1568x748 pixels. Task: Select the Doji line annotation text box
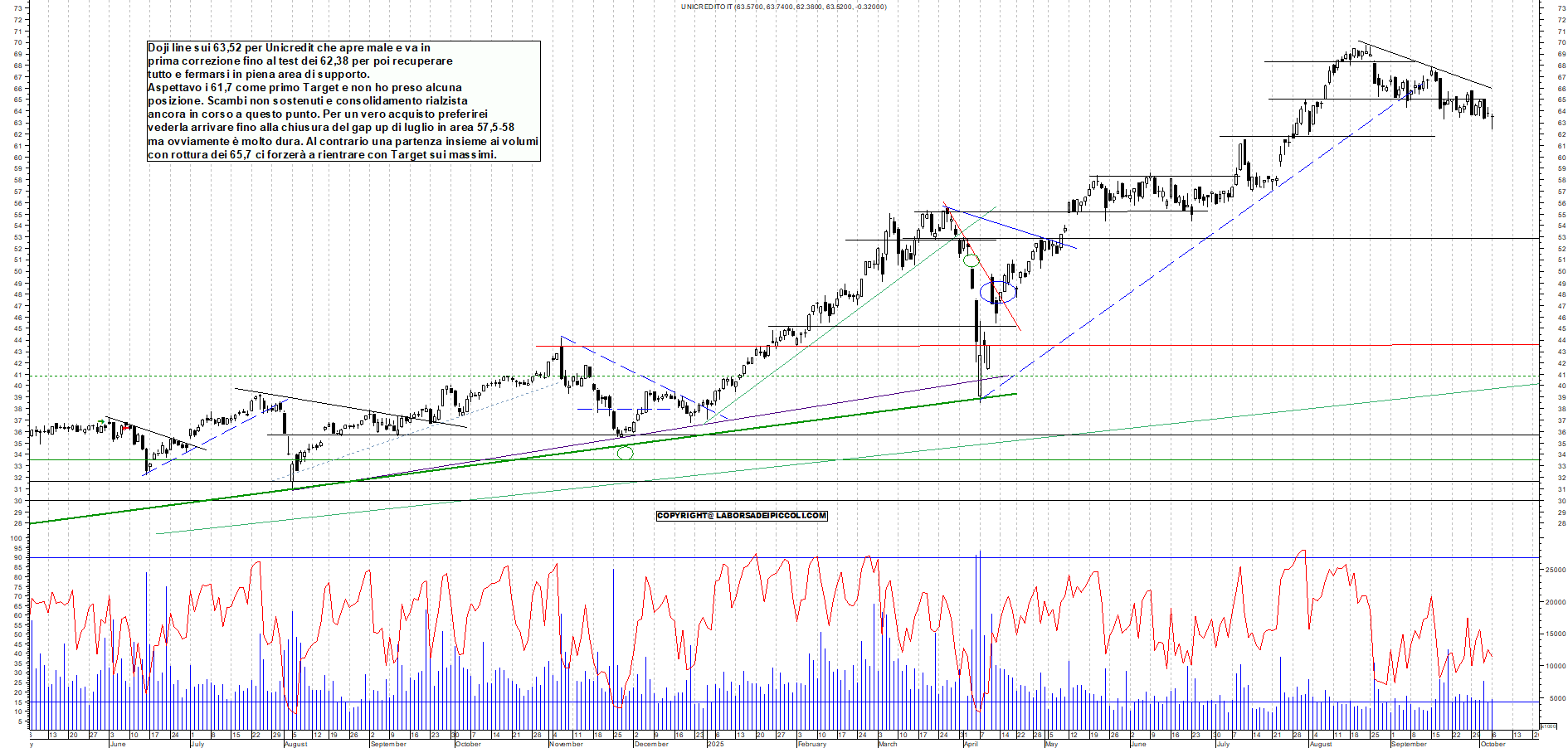(343, 101)
